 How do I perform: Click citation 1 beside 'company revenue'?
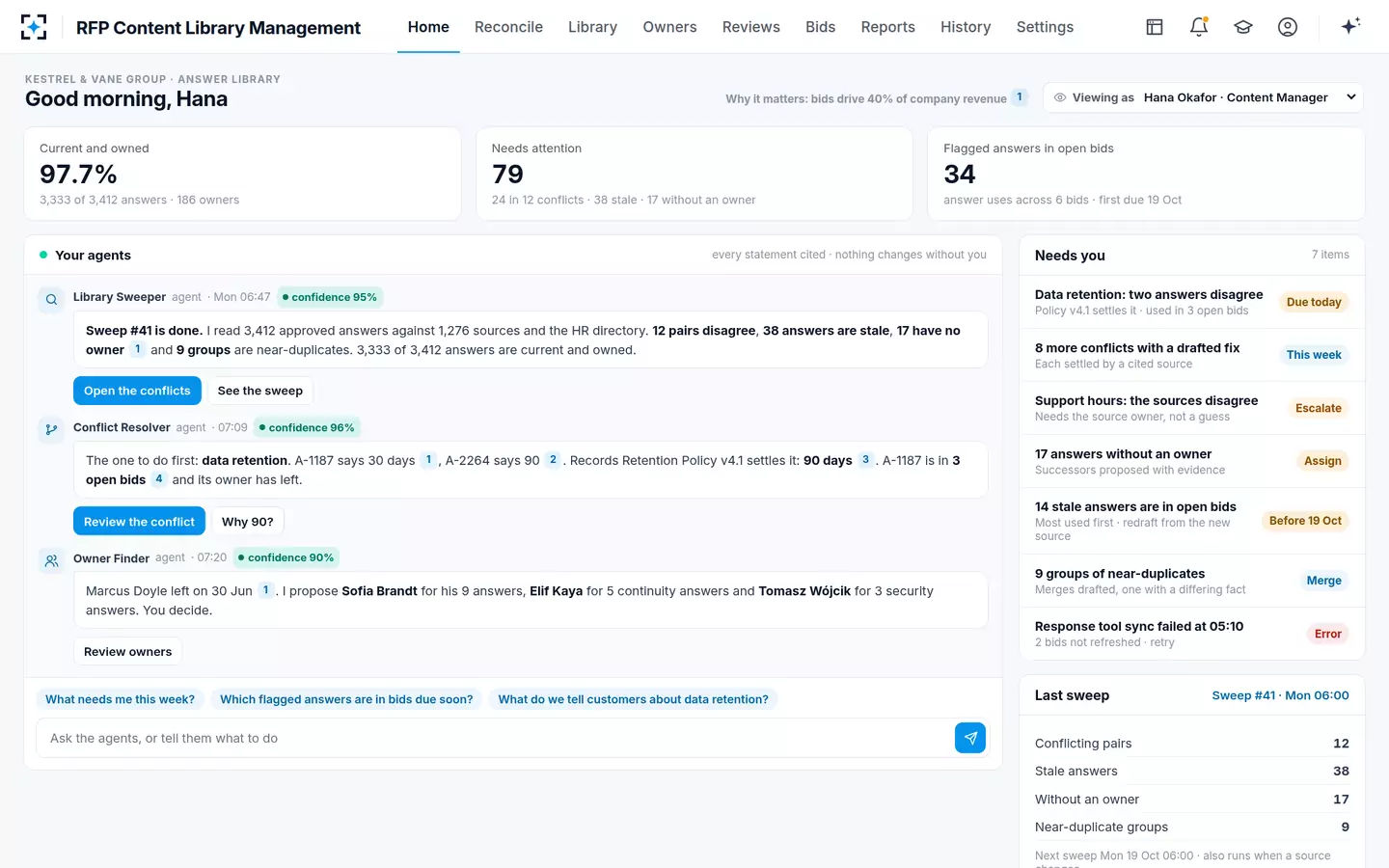[x=1020, y=97]
